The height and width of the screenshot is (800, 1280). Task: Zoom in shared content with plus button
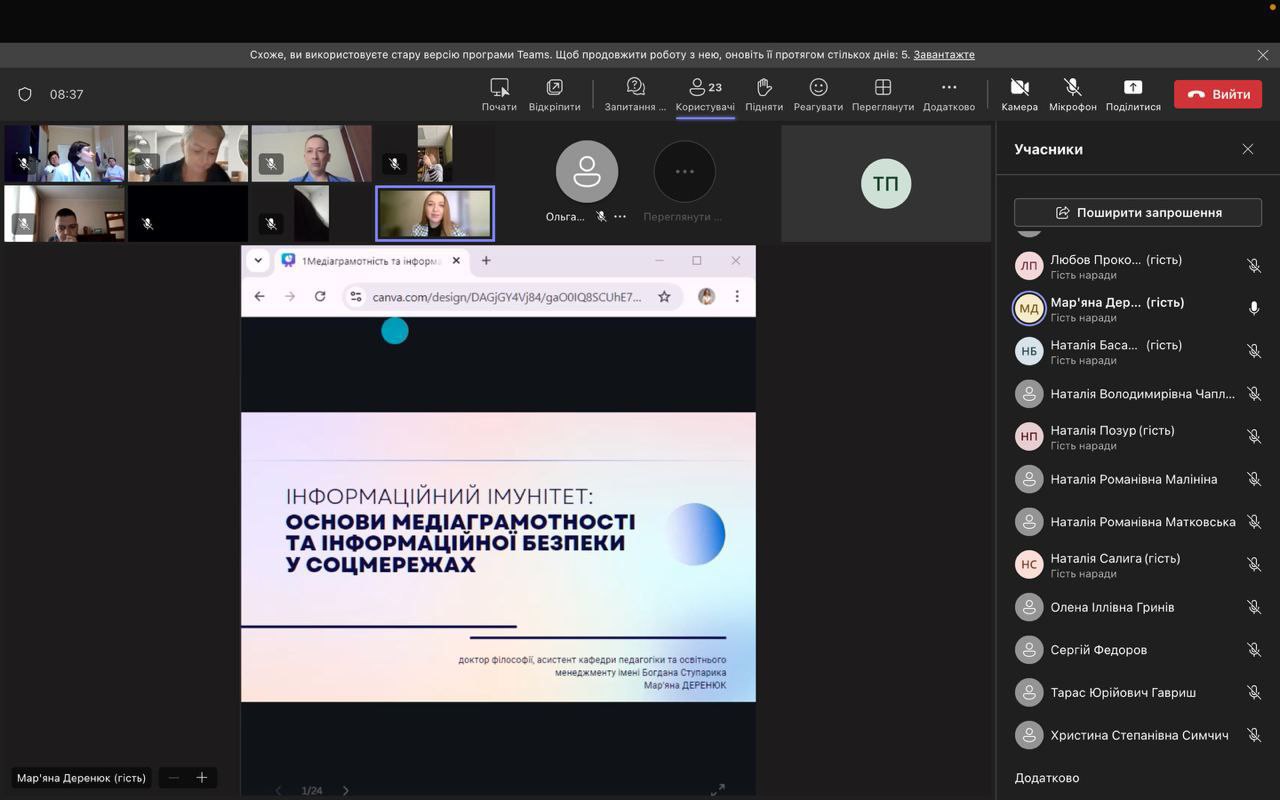click(x=202, y=778)
